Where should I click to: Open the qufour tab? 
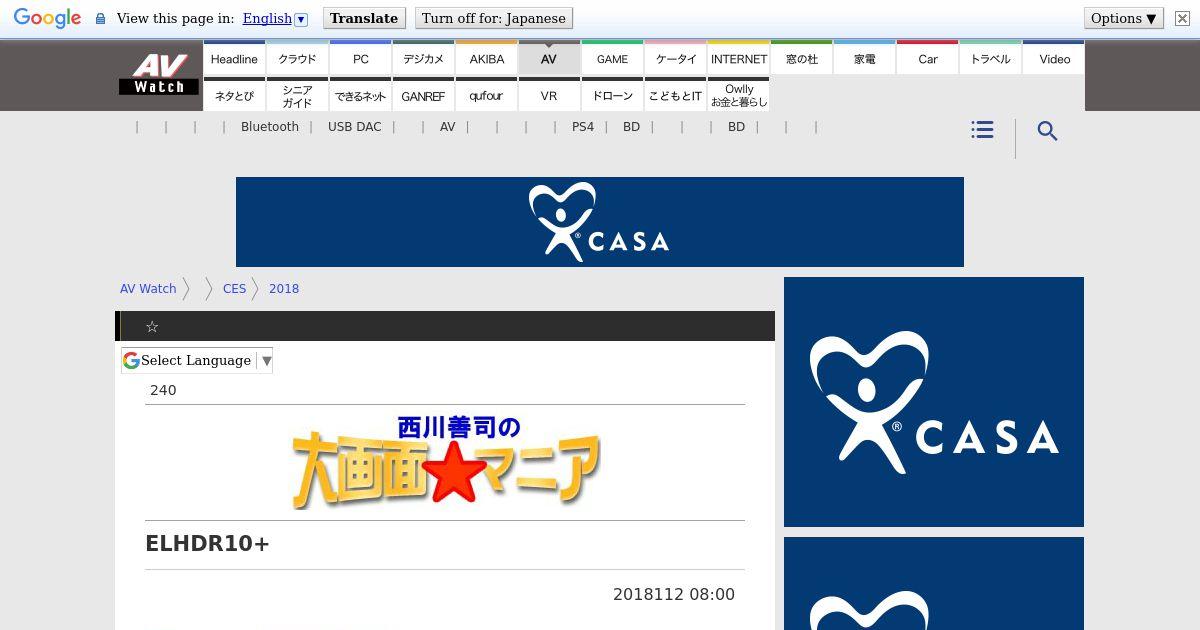pos(486,95)
